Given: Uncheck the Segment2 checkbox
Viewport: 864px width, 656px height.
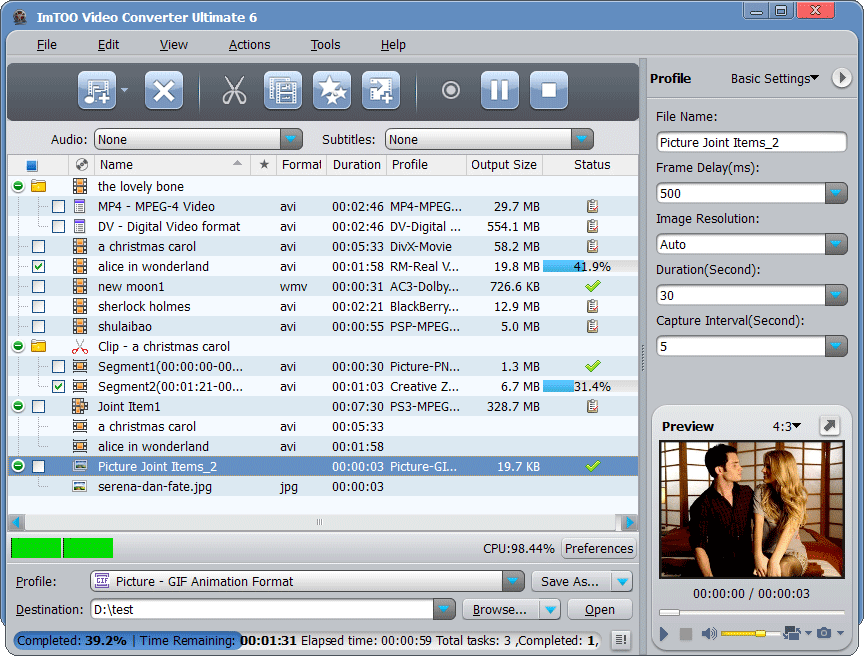Looking at the screenshot, I should tap(58, 387).
